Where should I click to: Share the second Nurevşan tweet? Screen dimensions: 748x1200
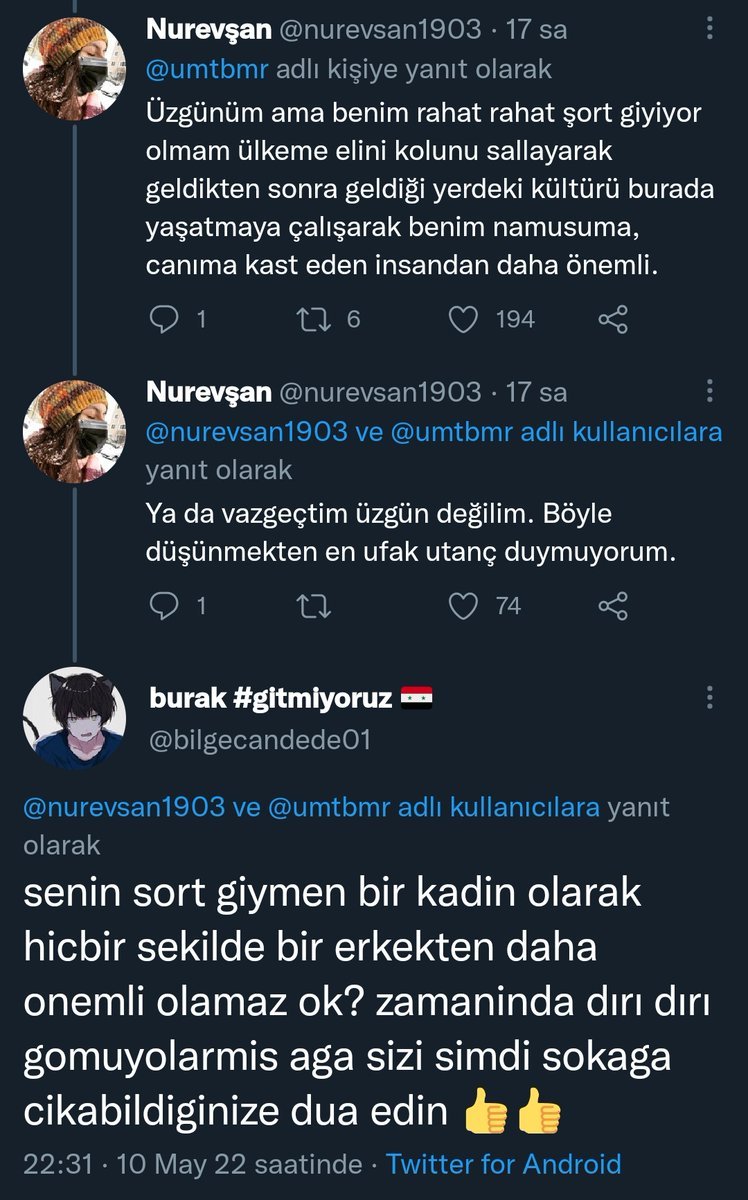612,605
